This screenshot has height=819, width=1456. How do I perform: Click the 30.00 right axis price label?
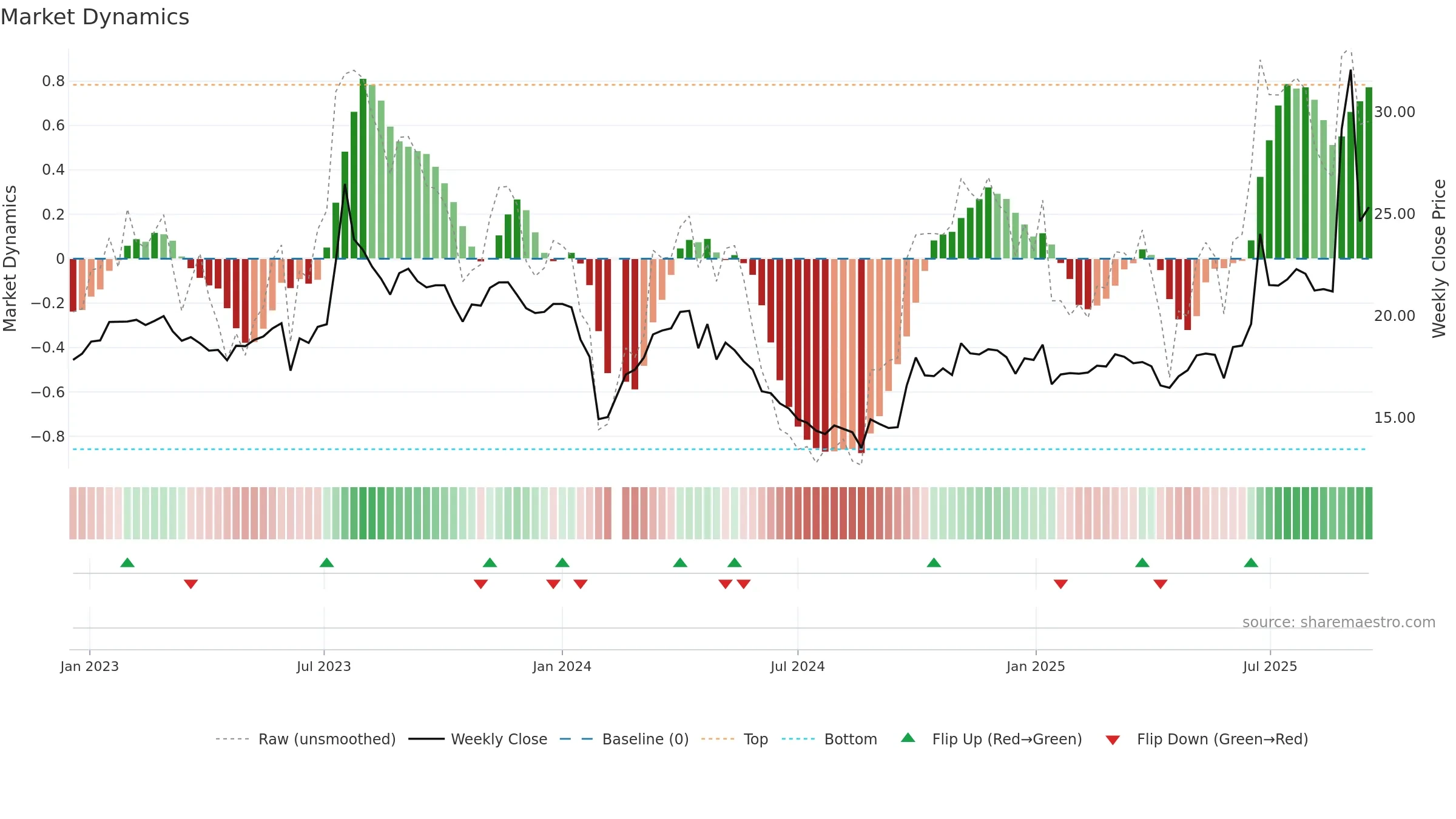[1395, 112]
